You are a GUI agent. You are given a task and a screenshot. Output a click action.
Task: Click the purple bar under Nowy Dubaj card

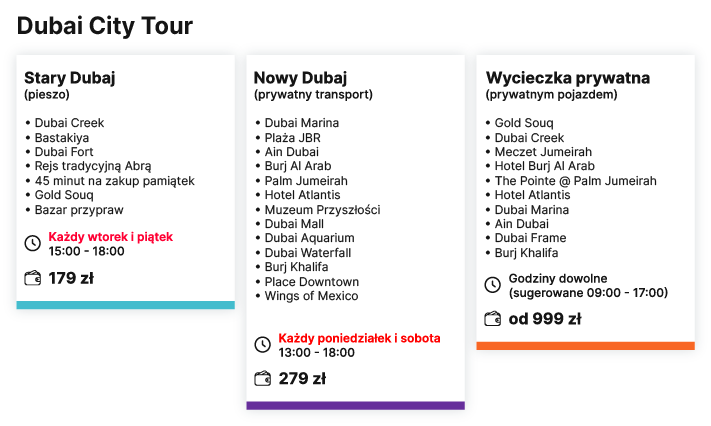(356, 406)
